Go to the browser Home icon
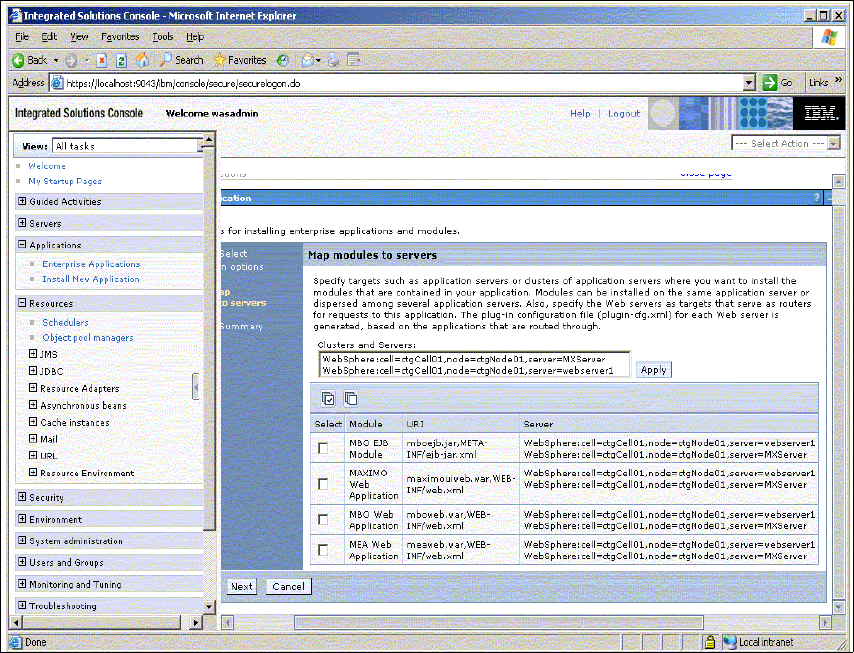 coord(143,60)
